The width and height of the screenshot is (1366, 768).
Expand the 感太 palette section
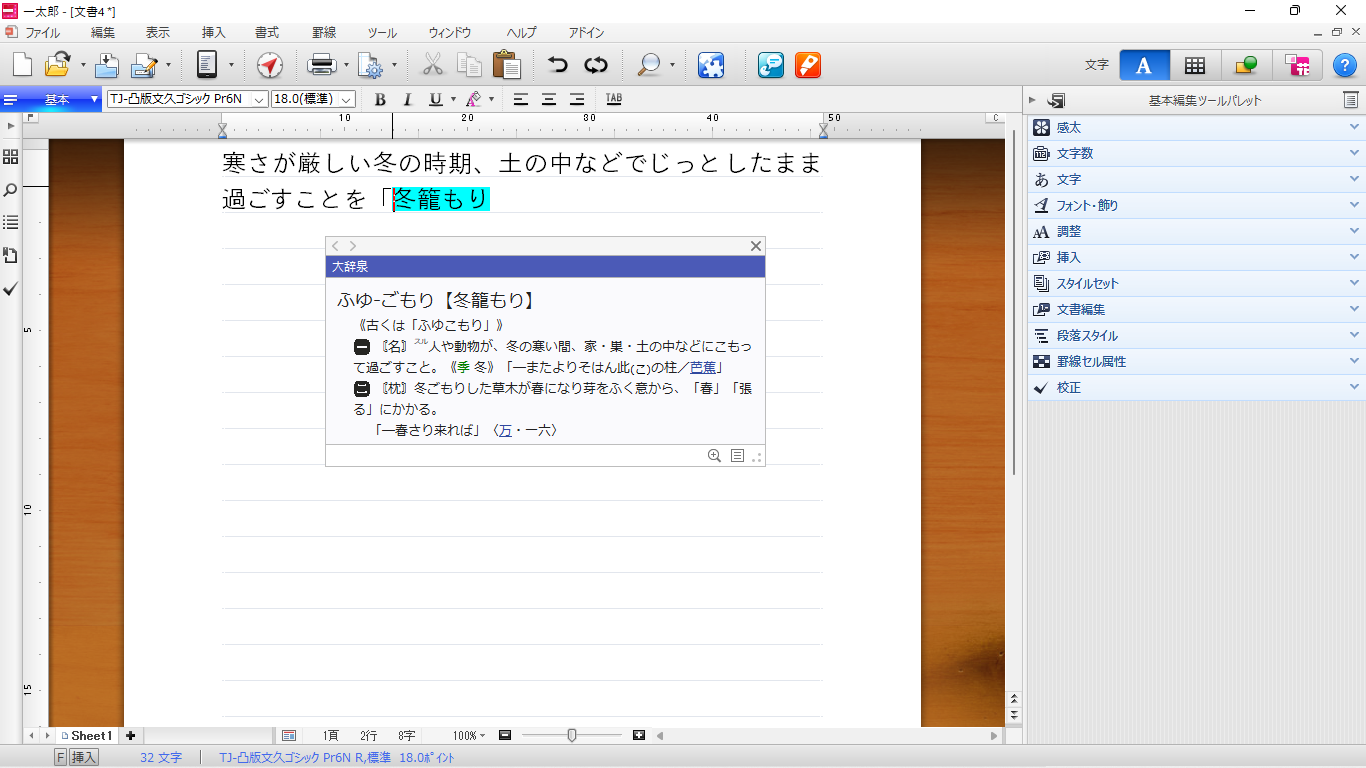pyautogui.click(x=1196, y=127)
